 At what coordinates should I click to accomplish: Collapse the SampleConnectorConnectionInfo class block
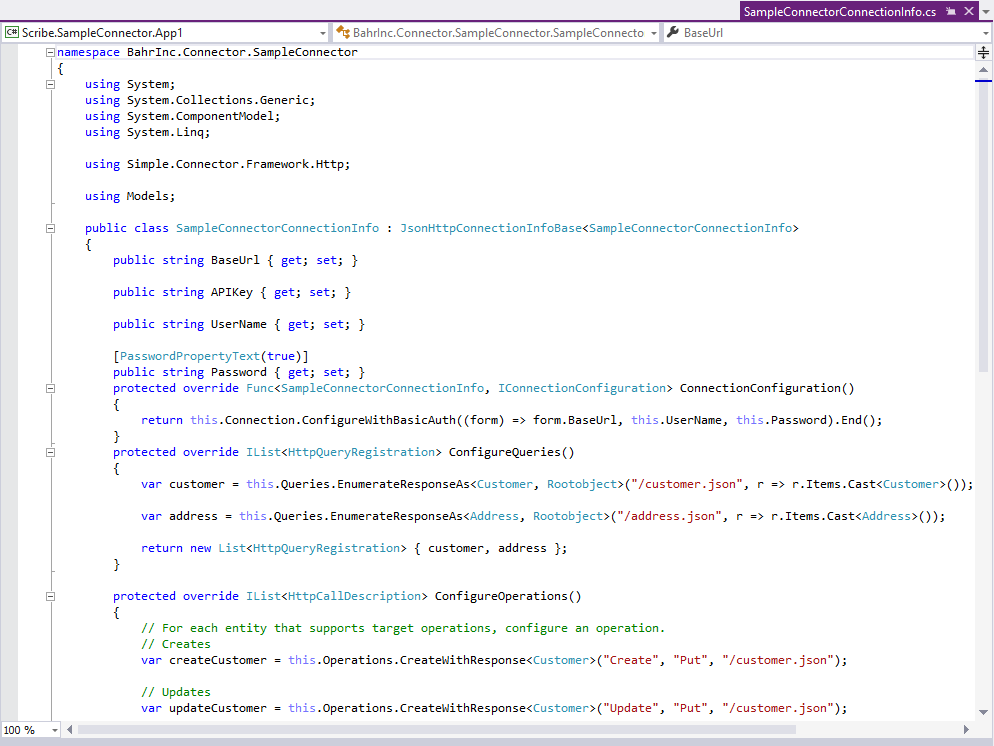[x=50, y=228]
